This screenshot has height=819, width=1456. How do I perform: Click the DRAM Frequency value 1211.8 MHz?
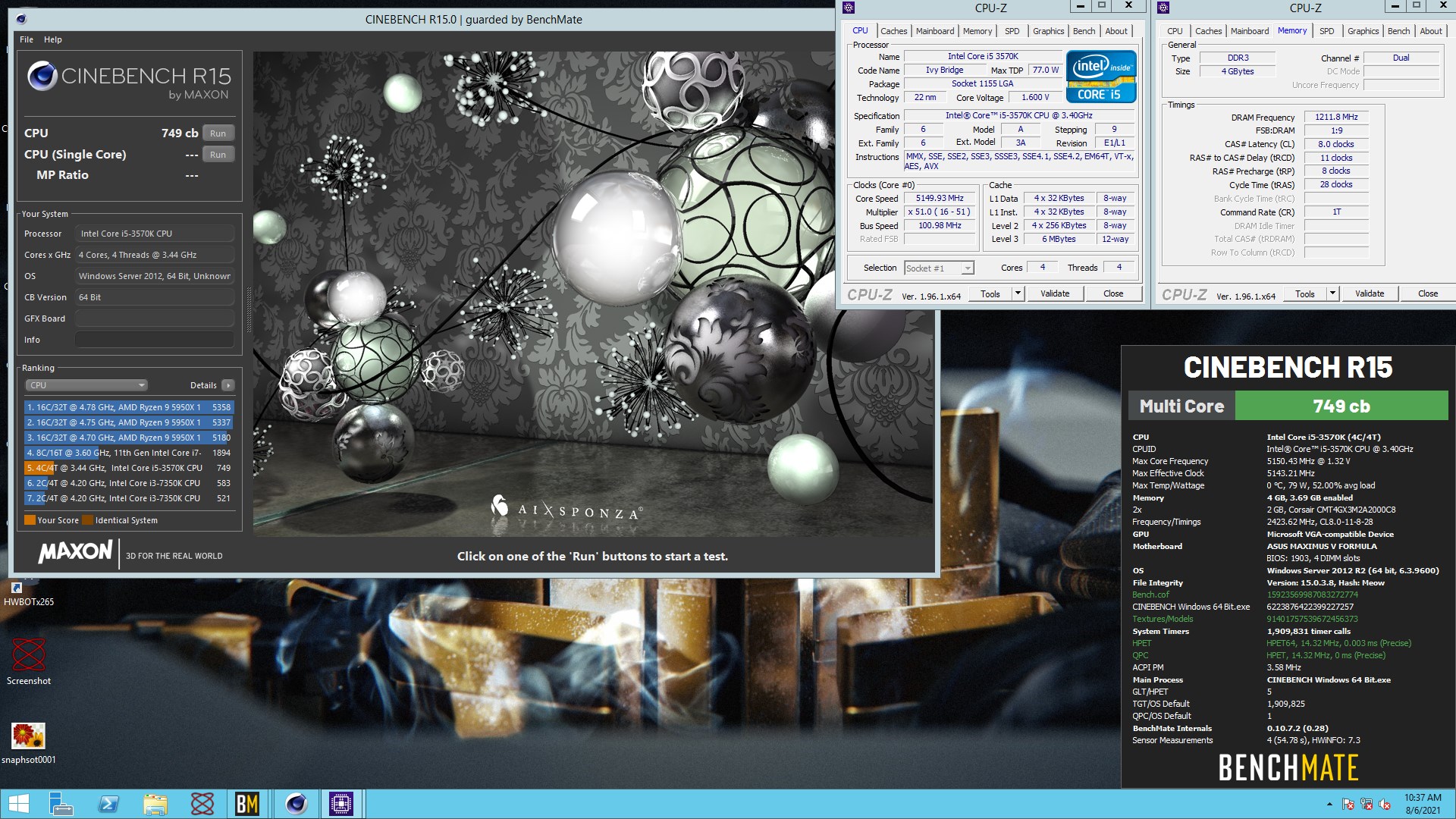pos(1336,117)
